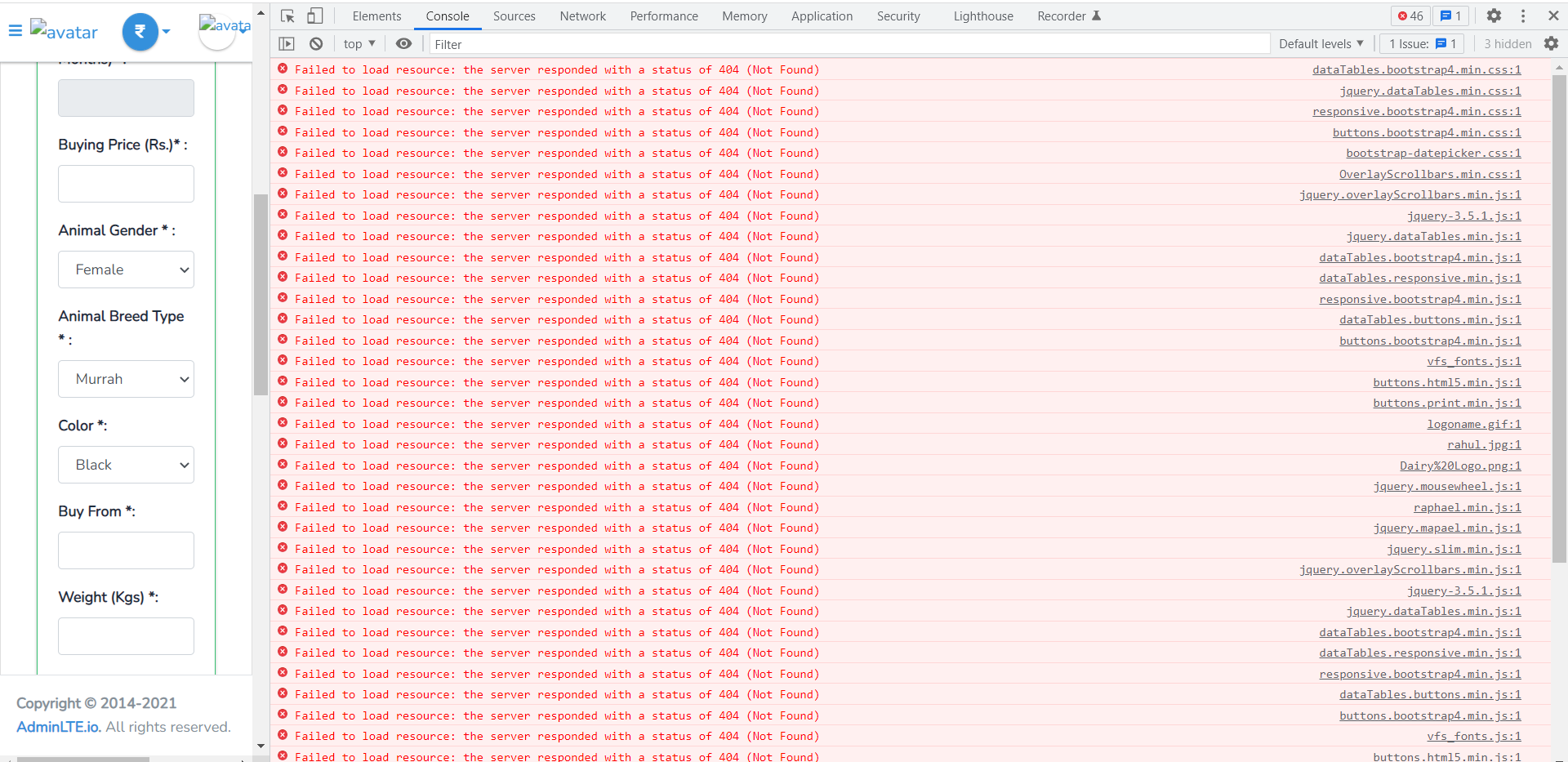Expand the top JavaScript context dropdown
Screen dimensions: 1568x762
359,44
